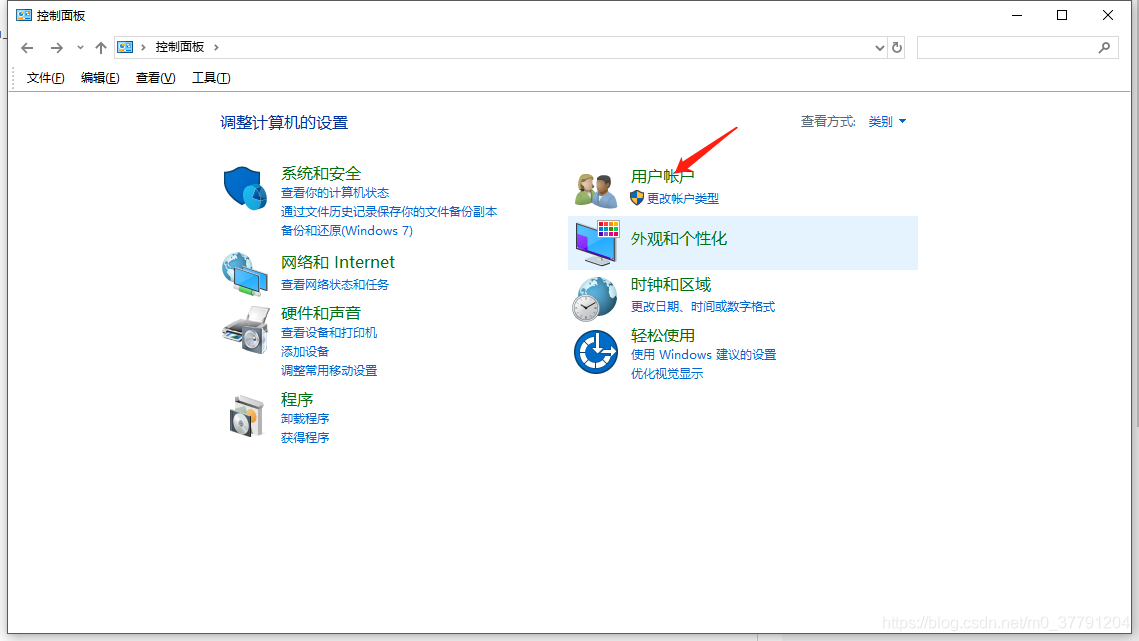The image size is (1139, 641).
Task: Click 卸载程序 link
Action: 305,419
